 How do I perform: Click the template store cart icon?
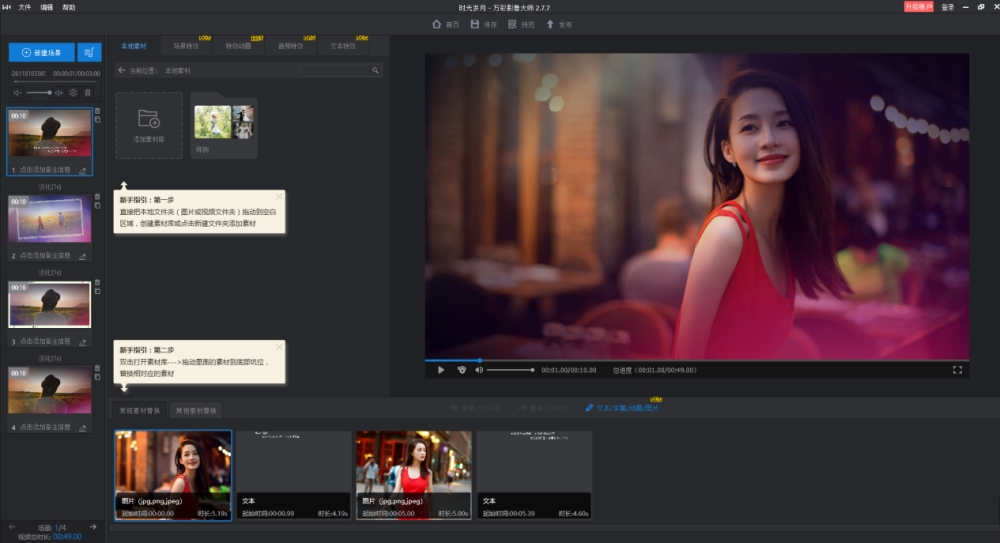pos(90,52)
